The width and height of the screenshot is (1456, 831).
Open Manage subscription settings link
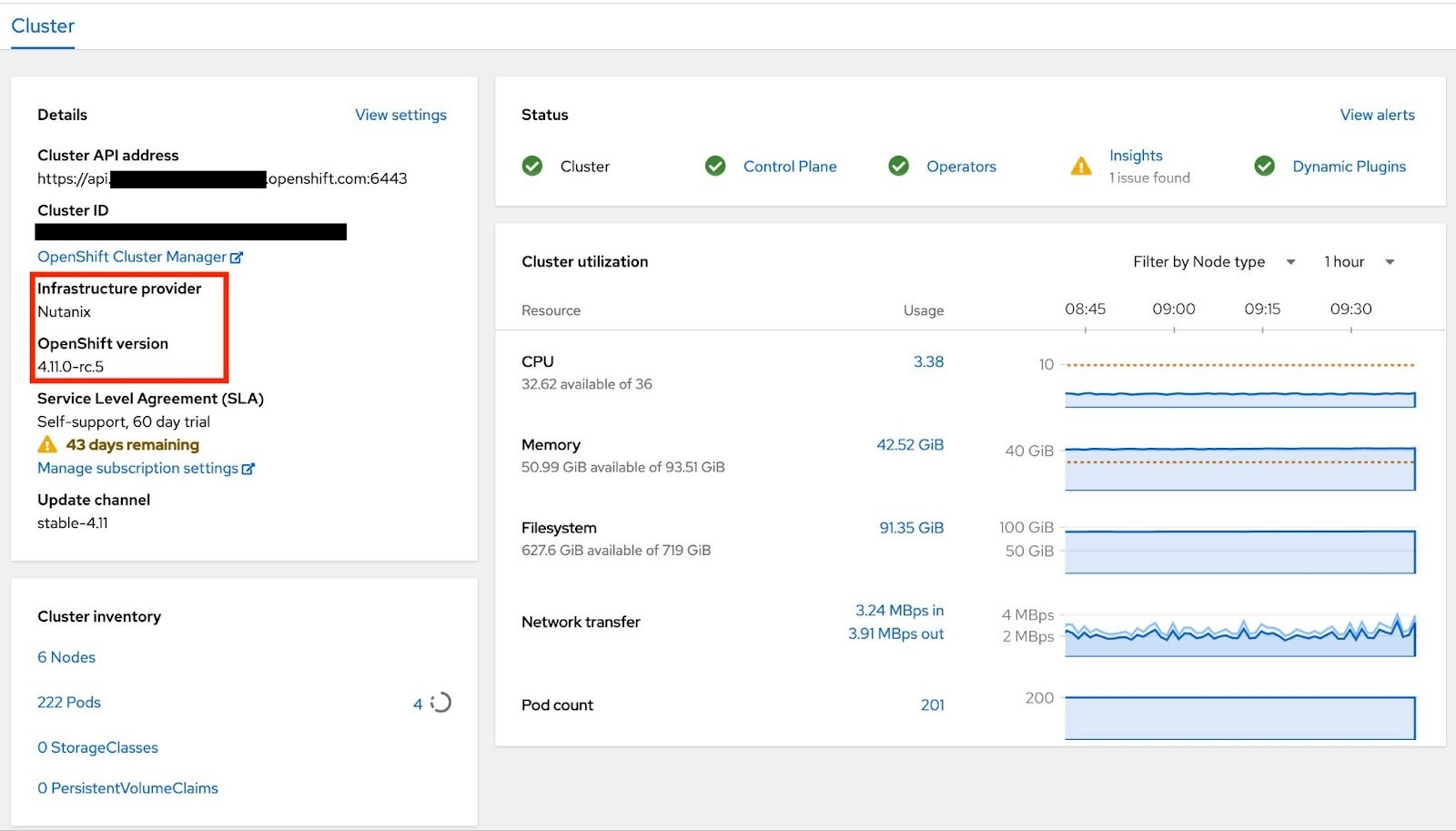click(x=138, y=468)
